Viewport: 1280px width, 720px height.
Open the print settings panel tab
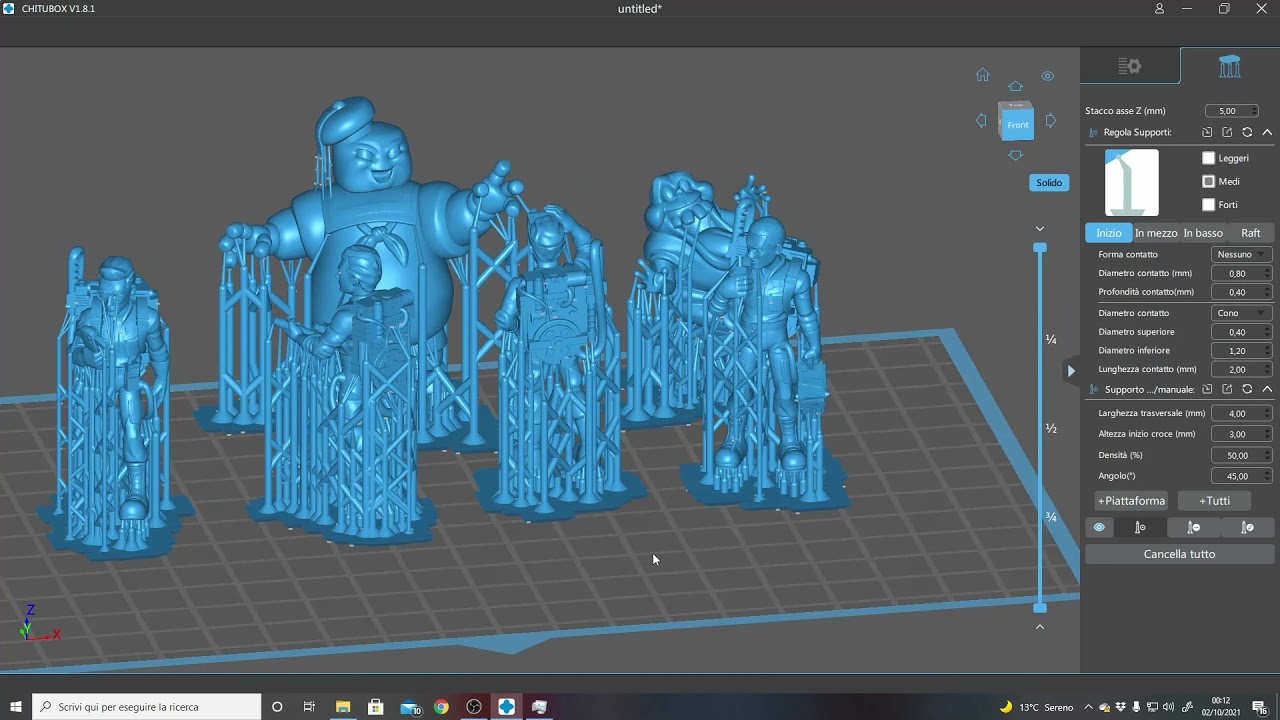pos(1130,66)
